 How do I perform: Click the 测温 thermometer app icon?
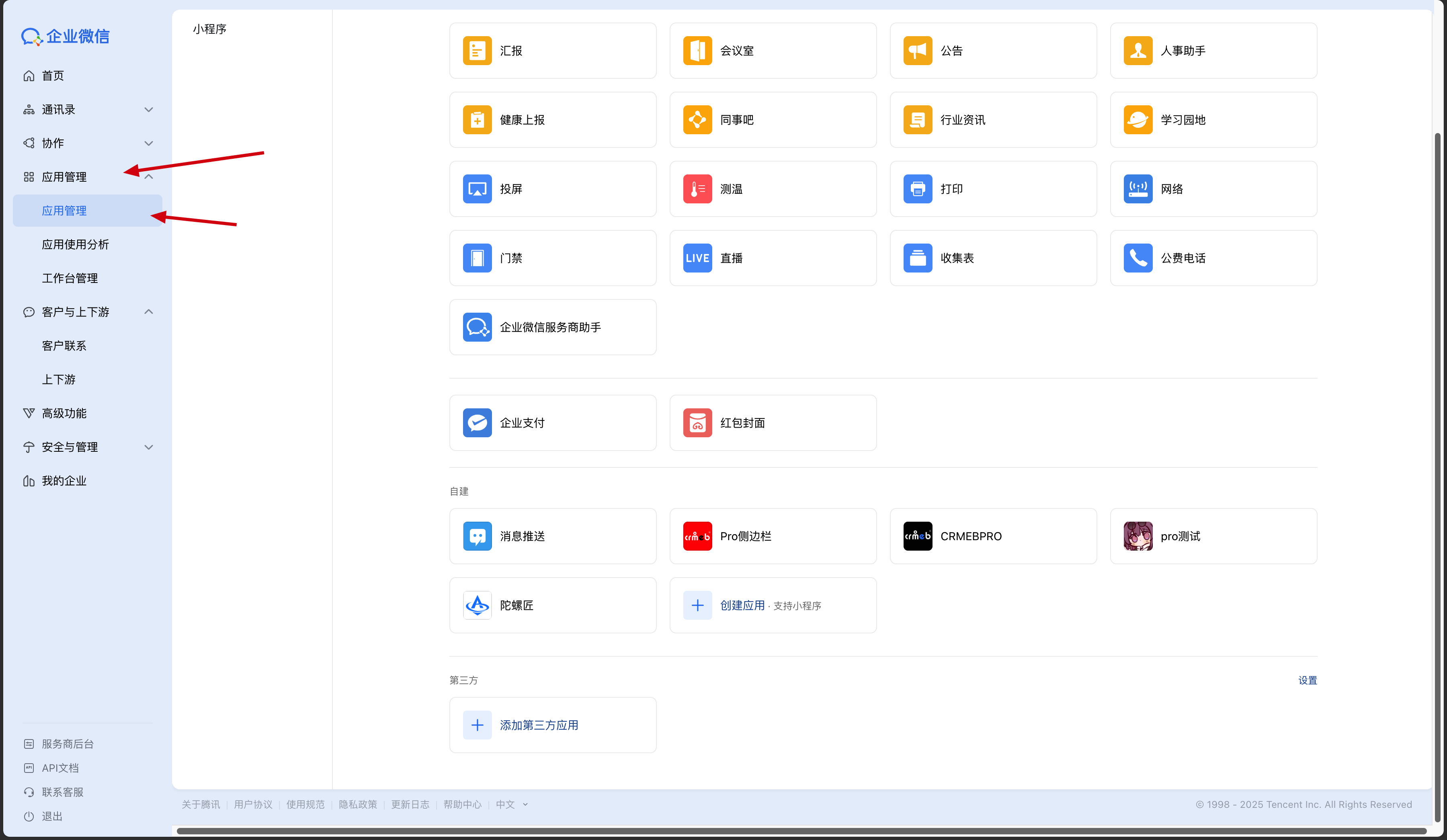pos(697,189)
